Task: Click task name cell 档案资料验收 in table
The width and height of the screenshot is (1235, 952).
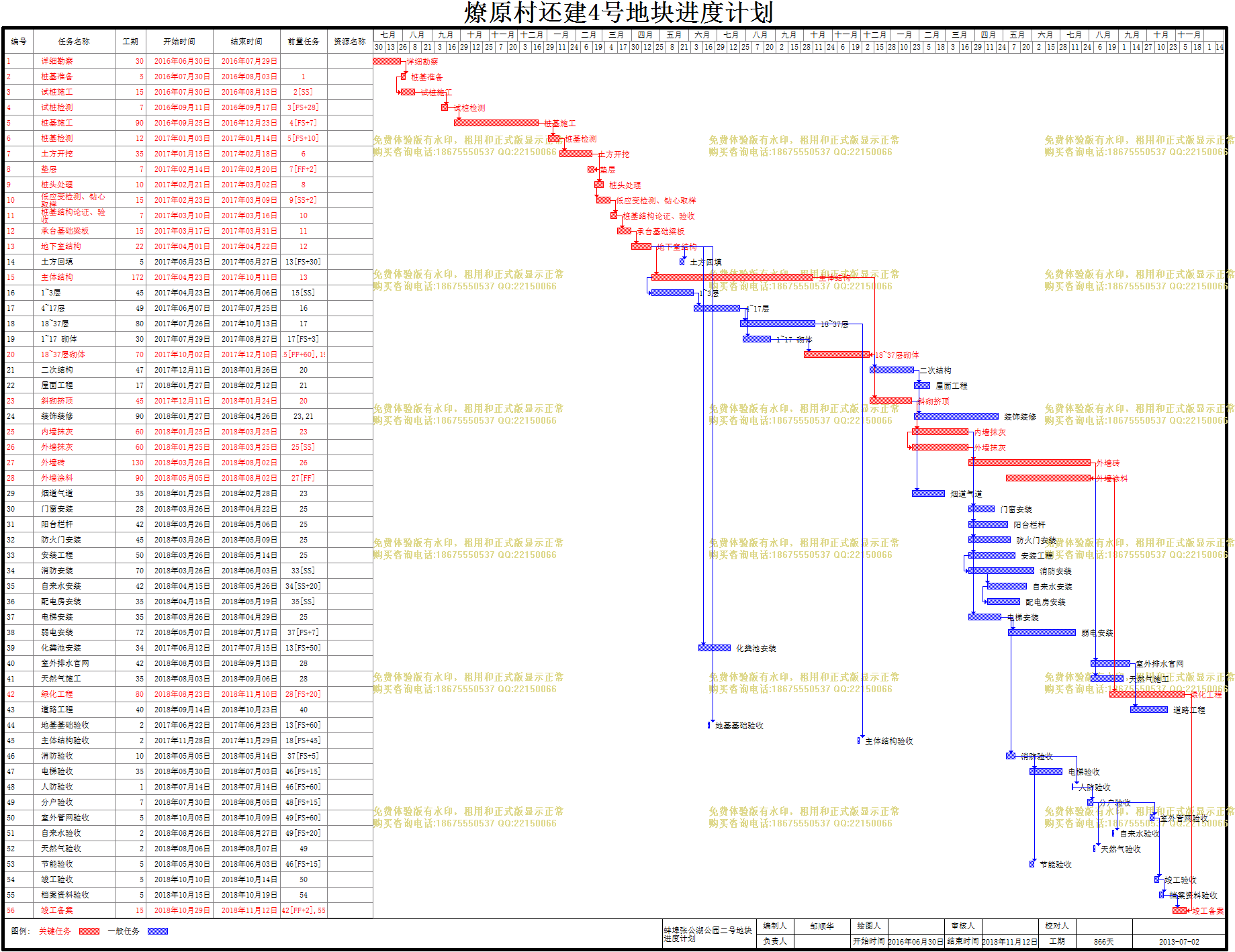Action: [74, 895]
